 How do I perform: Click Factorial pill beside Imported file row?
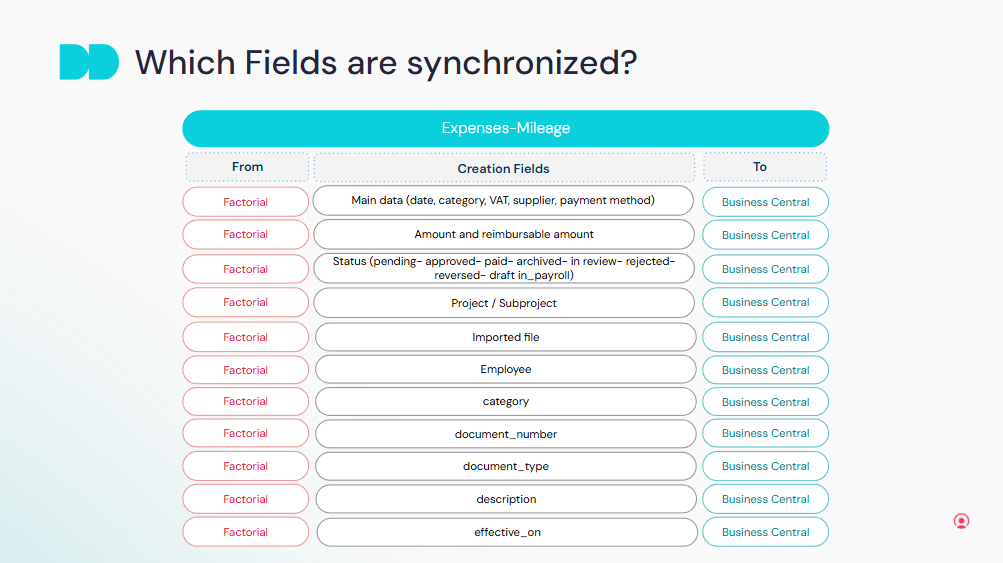coord(246,337)
